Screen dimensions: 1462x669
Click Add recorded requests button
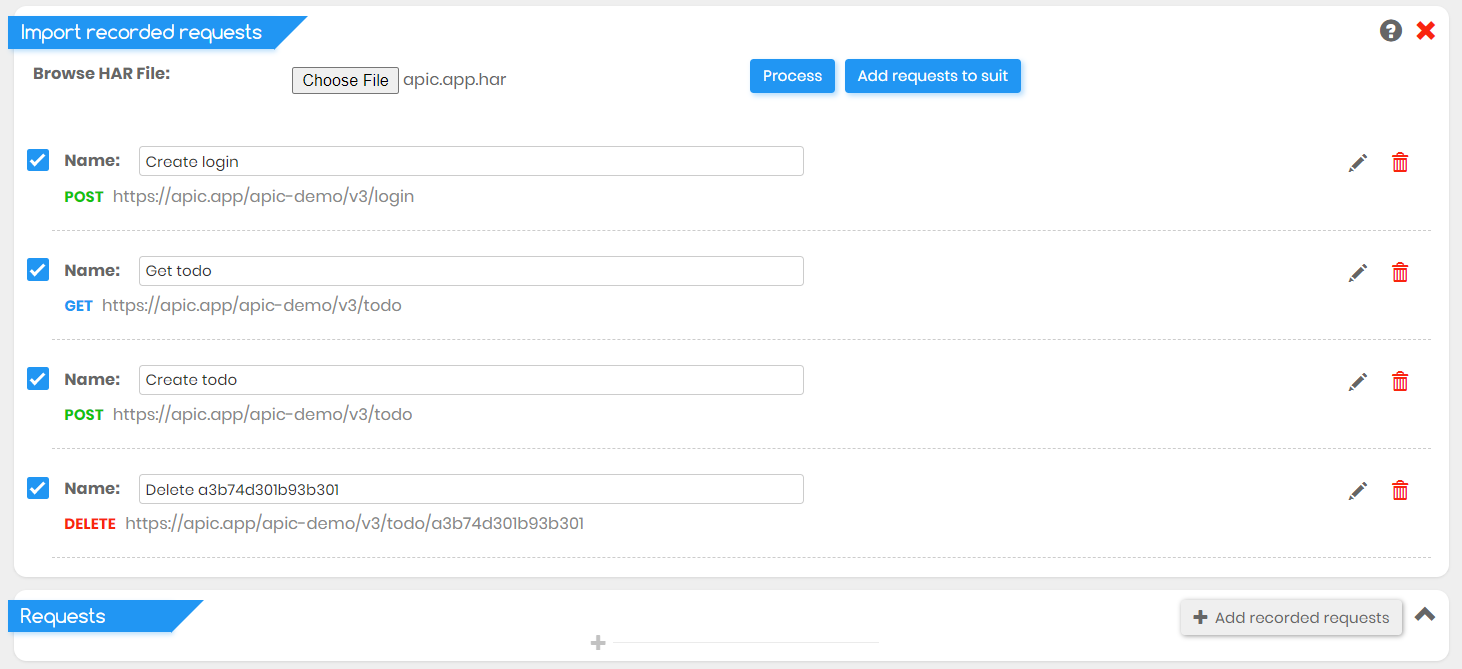pyautogui.click(x=1291, y=618)
